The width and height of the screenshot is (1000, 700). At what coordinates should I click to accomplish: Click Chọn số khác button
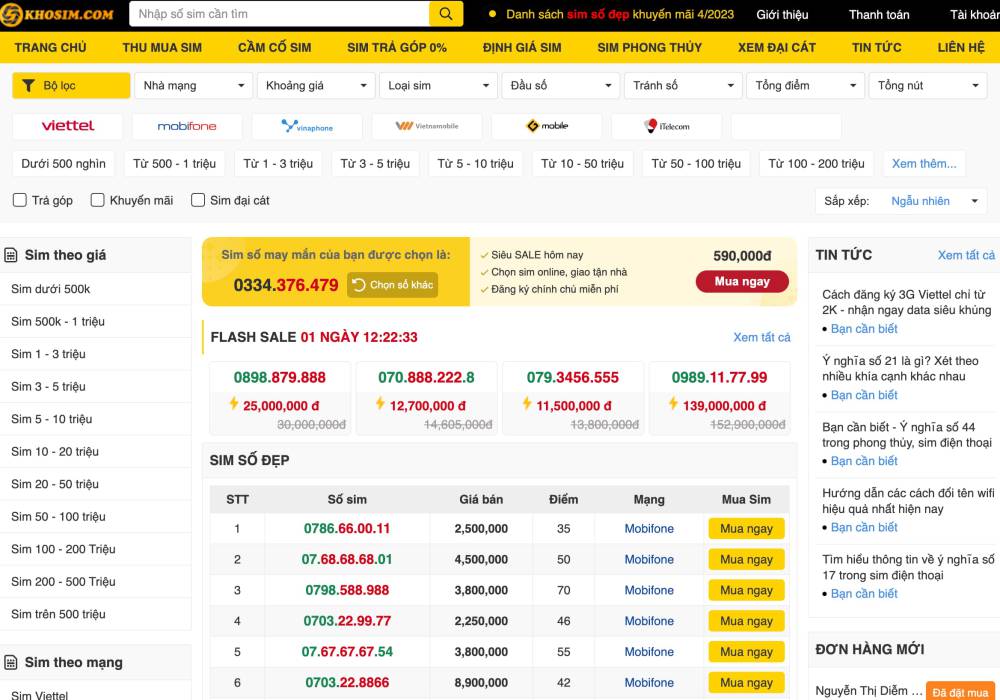click(392, 284)
